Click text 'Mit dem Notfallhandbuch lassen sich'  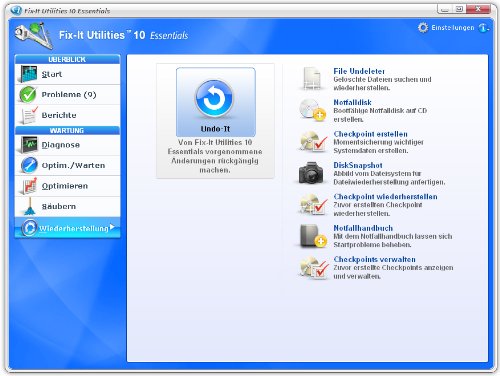pyautogui.click(x=393, y=236)
